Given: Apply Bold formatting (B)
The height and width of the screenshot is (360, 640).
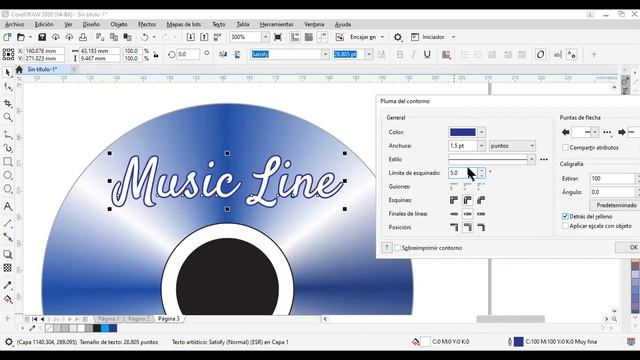Looking at the screenshot, I should tap(400, 54).
